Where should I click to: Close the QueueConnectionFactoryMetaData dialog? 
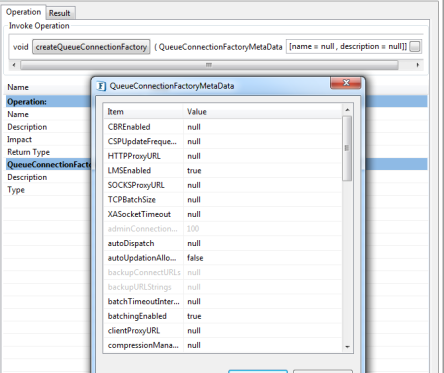click(x=346, y=83)
